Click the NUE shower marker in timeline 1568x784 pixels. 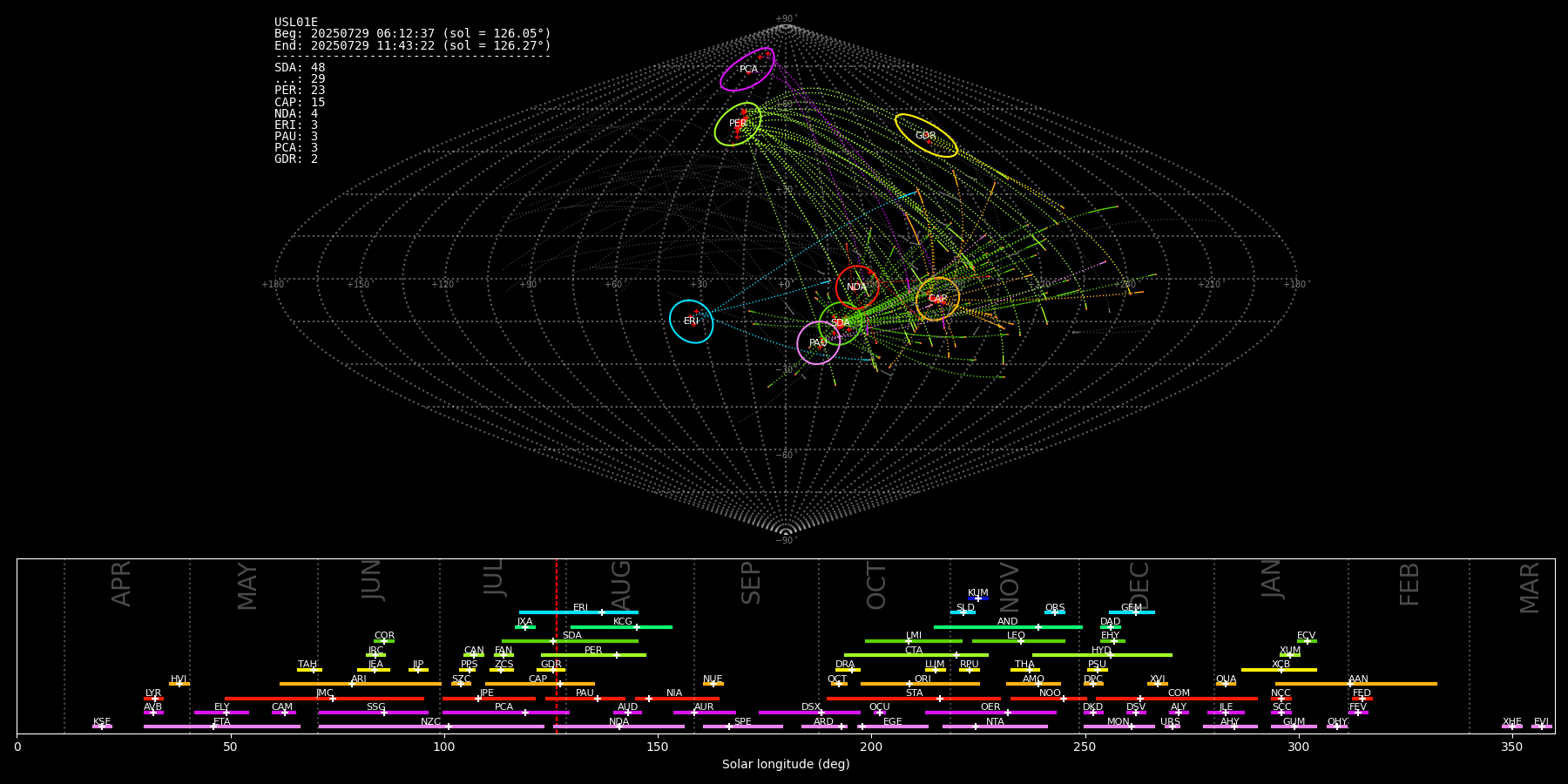pyautogui.click(x=713, y=684)
